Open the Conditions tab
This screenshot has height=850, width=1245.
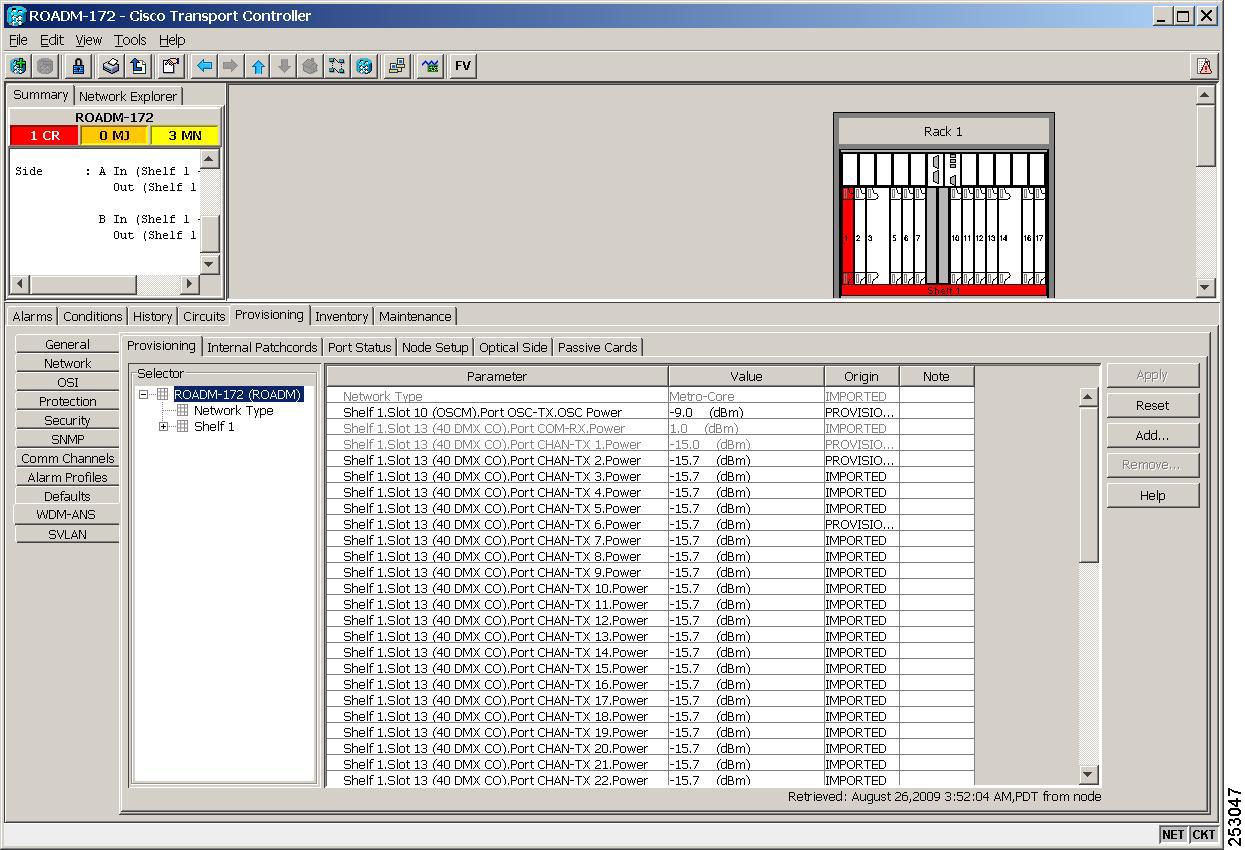point(92,316)
